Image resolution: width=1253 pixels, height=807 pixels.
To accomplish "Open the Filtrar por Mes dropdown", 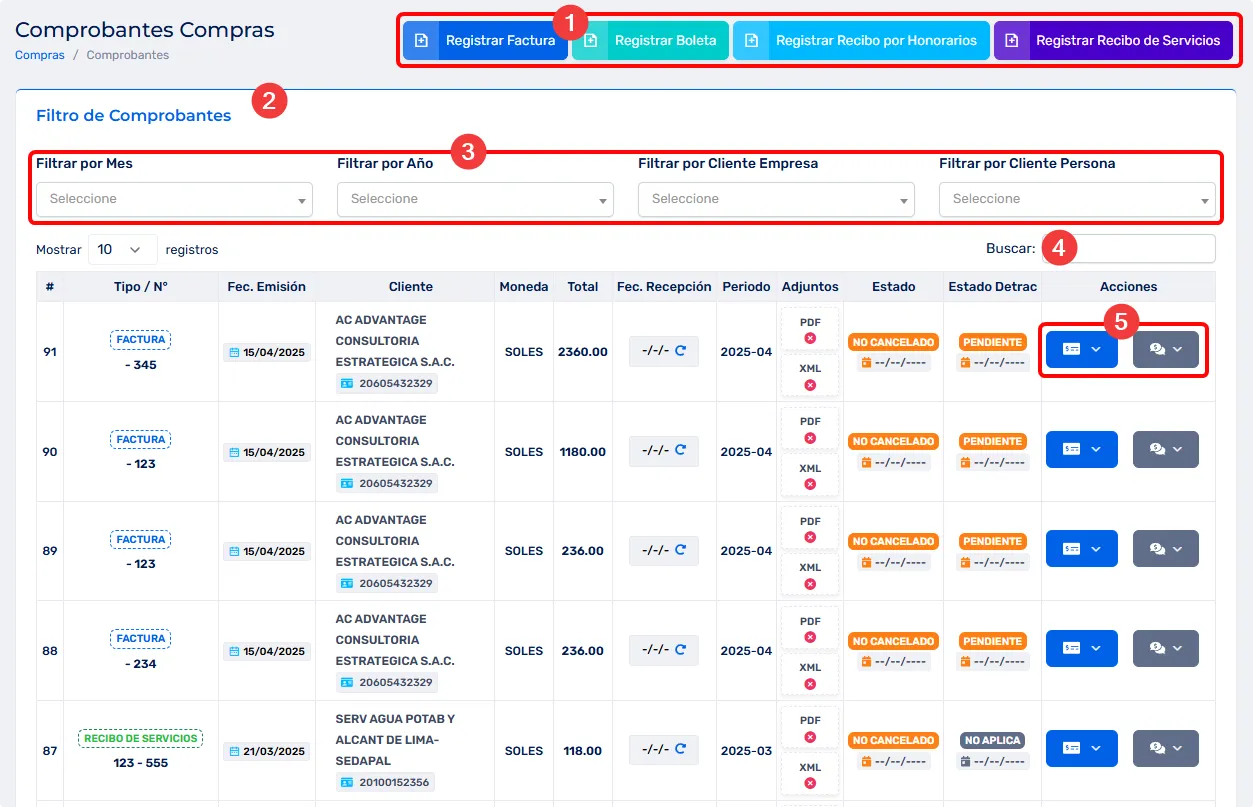I will [x=174, y=199].
